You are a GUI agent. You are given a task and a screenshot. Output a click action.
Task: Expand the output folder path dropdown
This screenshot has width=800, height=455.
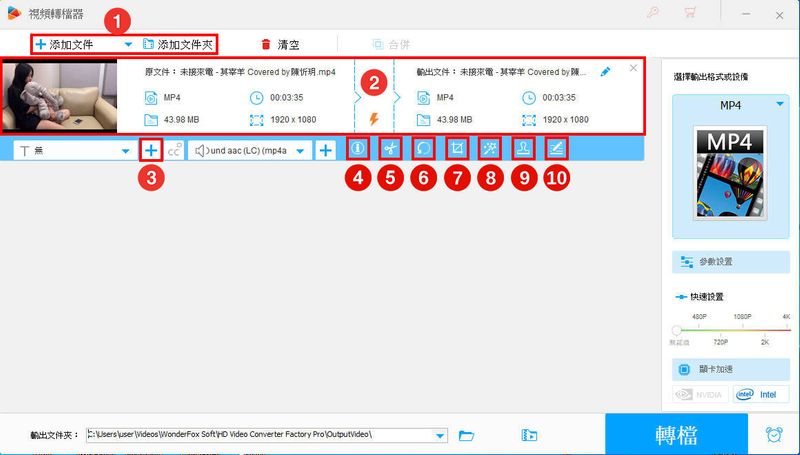pyautogui.click(x=440, y=436)
